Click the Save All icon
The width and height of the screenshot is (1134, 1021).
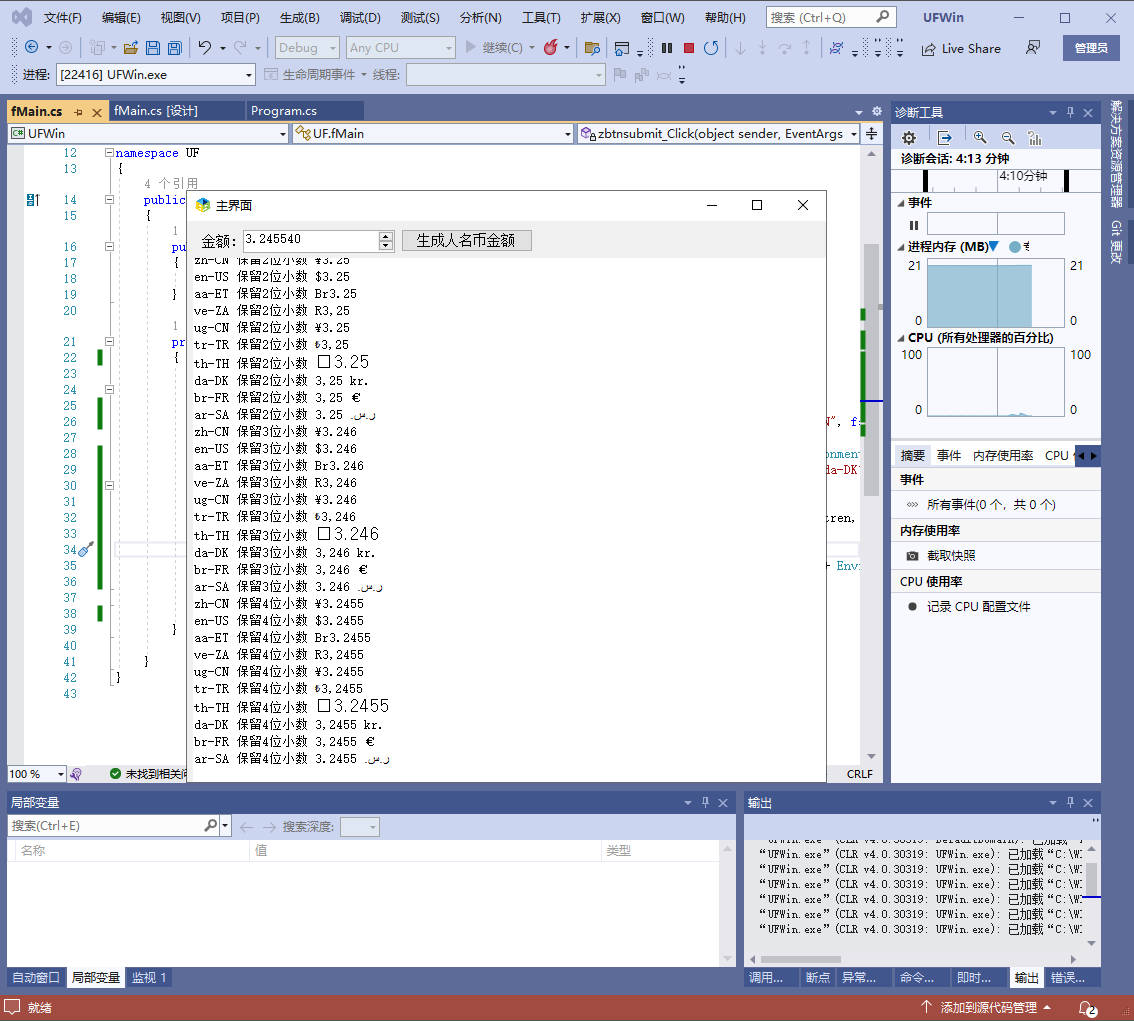tap(174, 48)
